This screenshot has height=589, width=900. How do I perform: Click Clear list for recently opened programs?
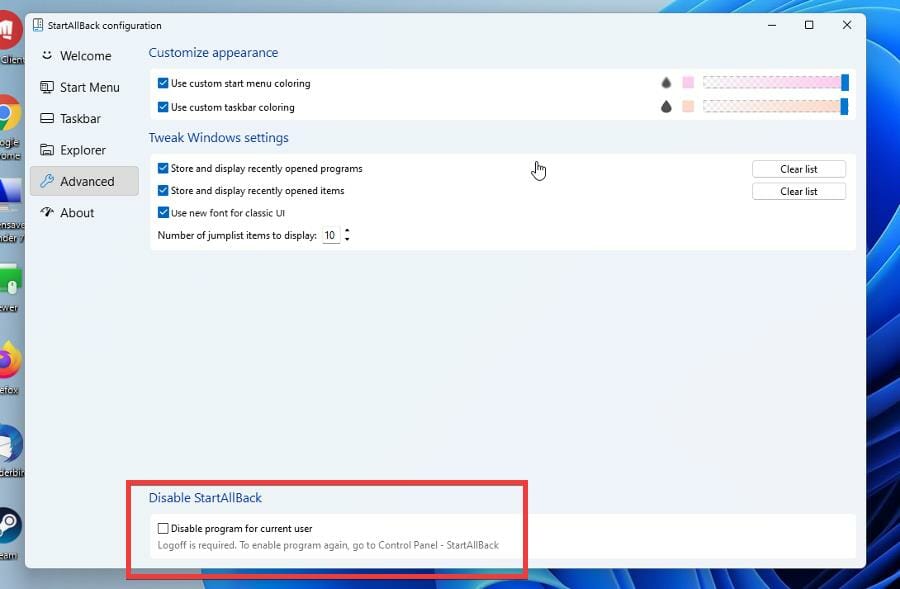[798, 168]
